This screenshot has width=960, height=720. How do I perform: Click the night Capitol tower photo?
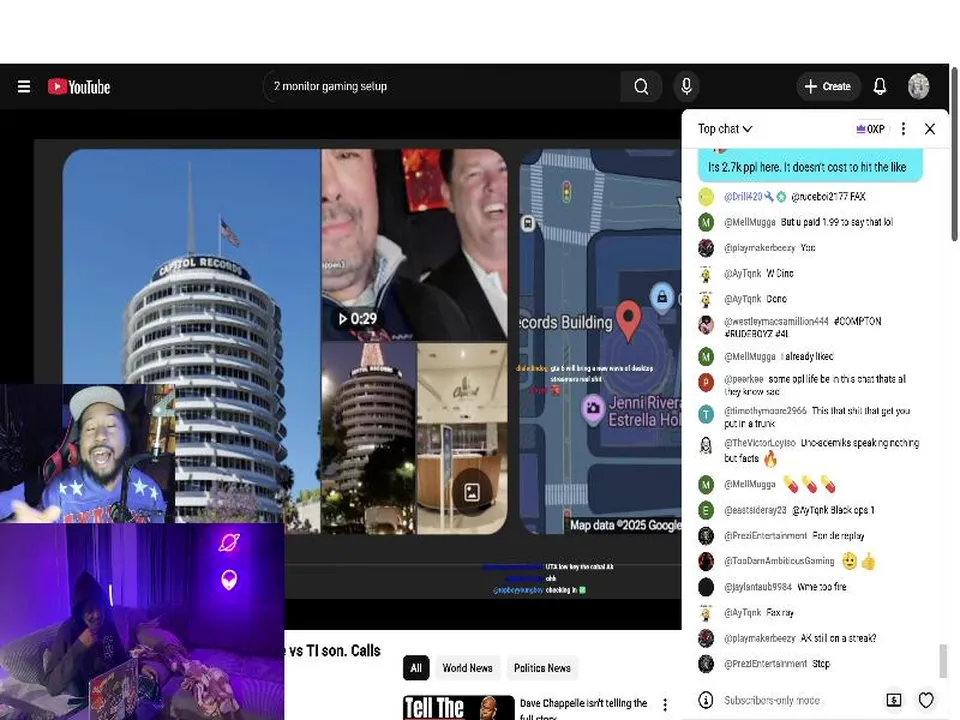pos(369,438)
